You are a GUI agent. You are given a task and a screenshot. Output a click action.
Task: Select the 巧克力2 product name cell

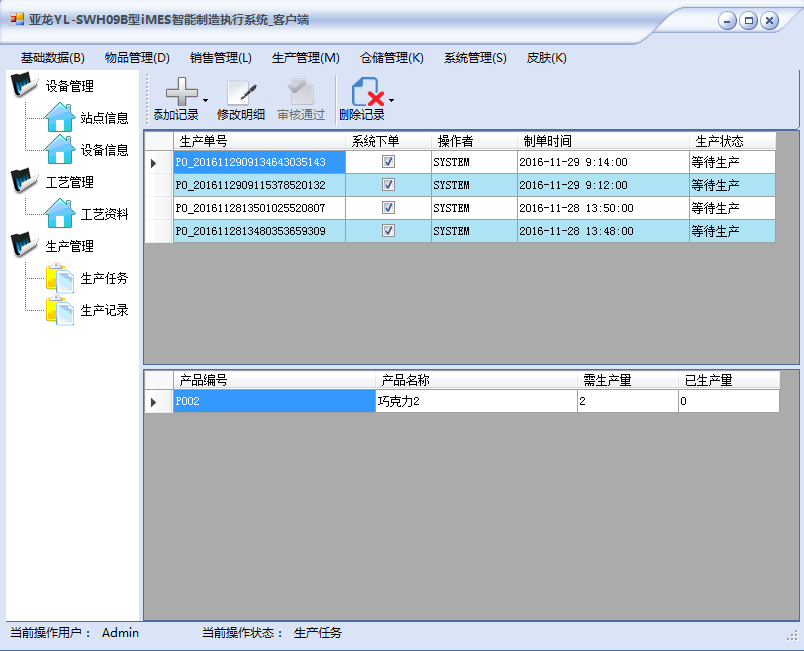tap(475, 402)
